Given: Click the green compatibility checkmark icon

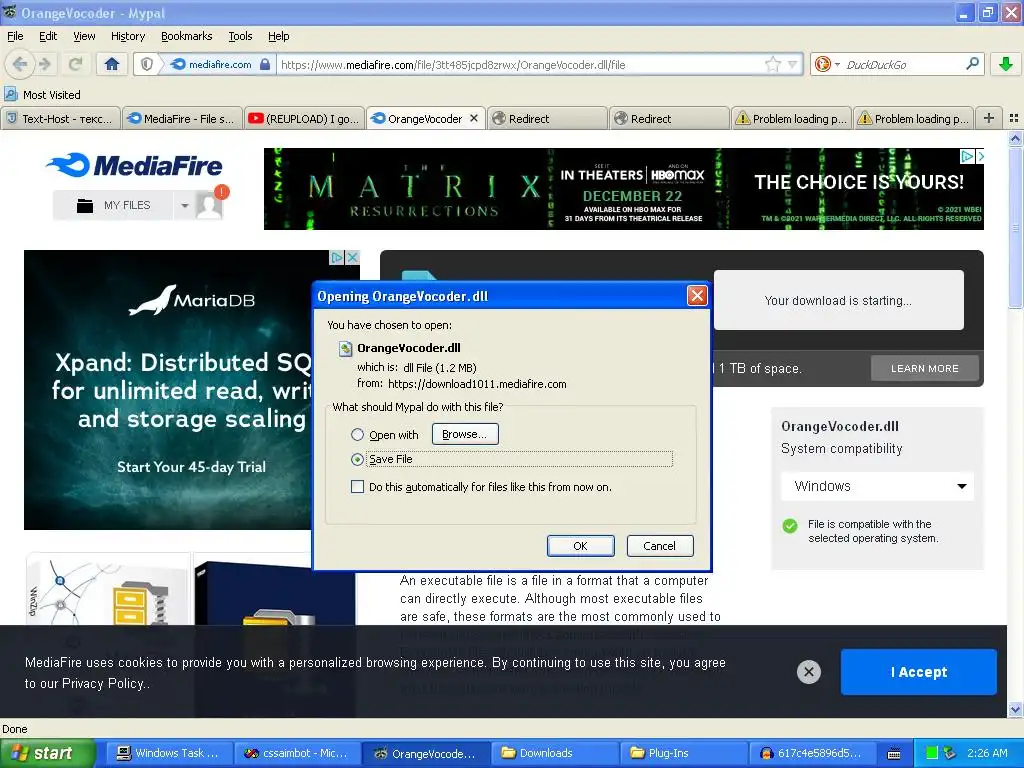Looking at the screenshot, I should 790,526.
